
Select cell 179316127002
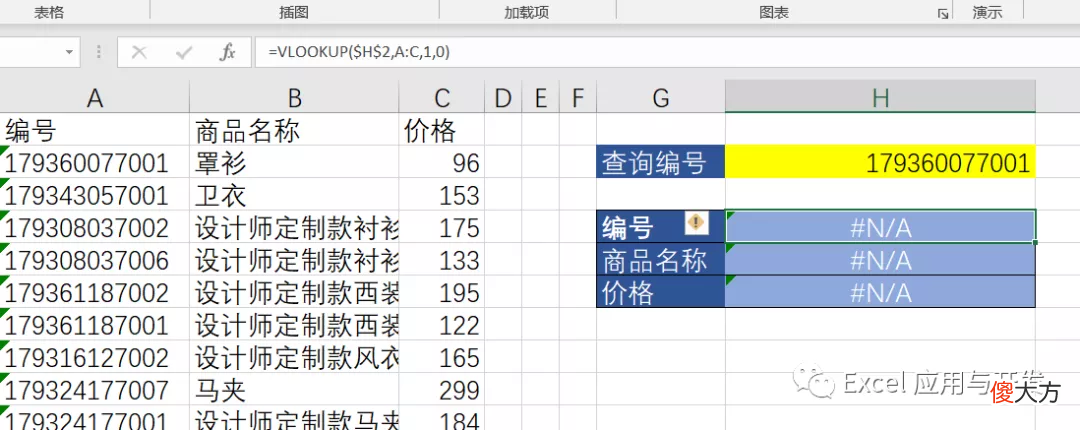pos(94,357)
